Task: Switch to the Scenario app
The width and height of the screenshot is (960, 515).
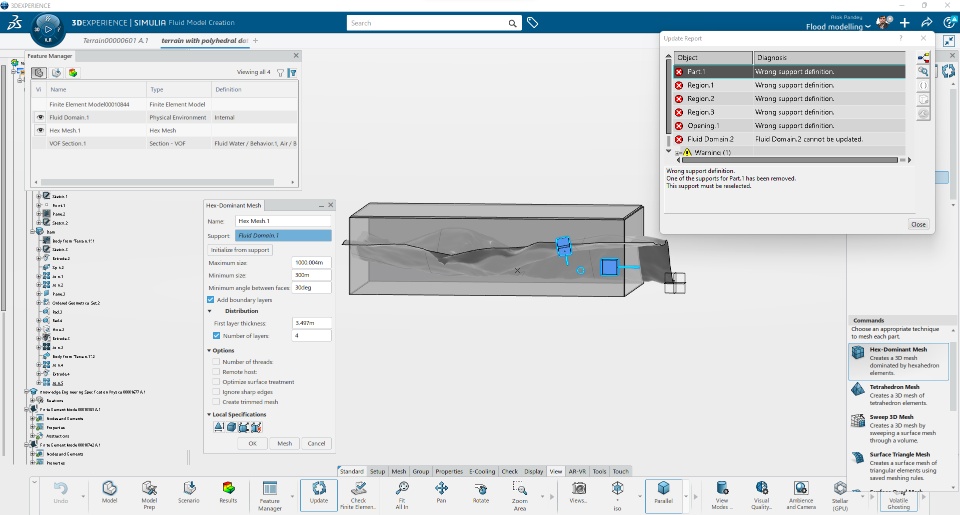Action: 189,492
